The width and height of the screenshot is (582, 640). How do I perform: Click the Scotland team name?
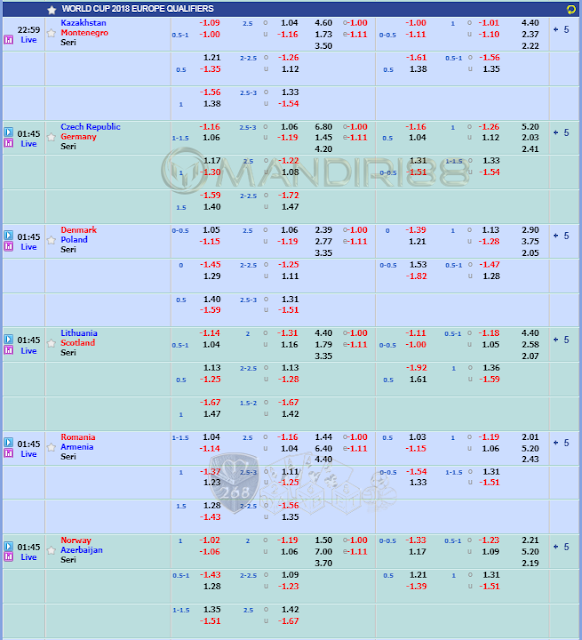point(78,343)
